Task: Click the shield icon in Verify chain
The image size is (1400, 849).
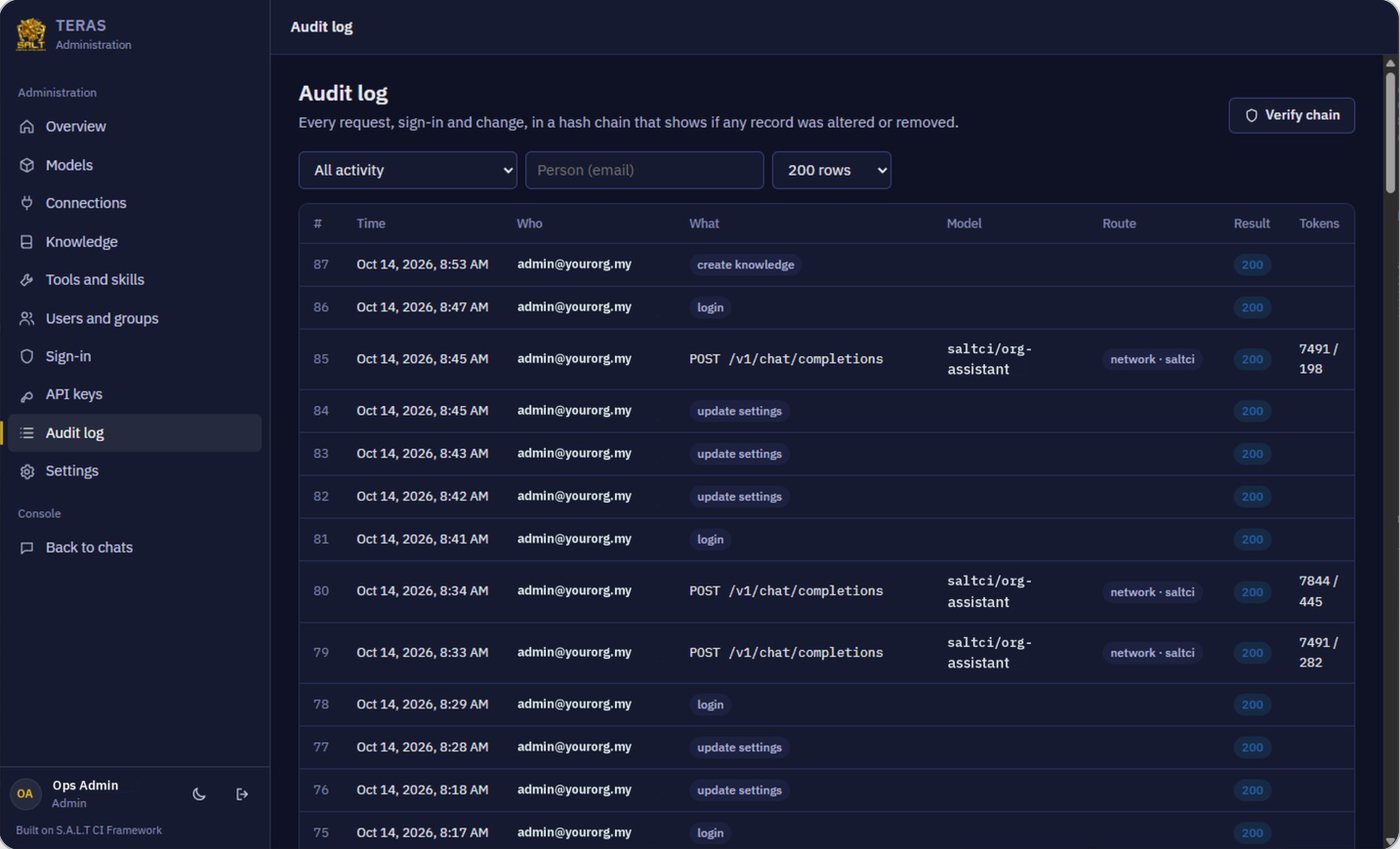Action: 1251,115
